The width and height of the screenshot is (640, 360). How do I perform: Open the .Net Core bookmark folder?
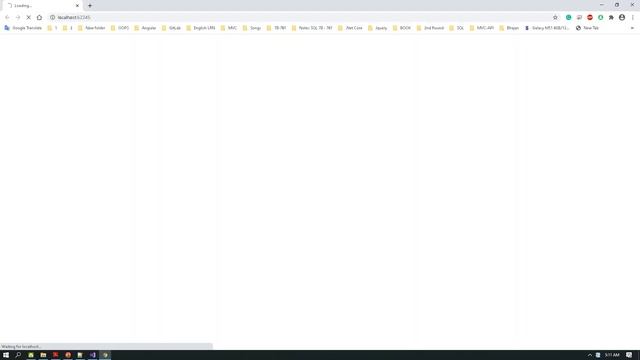[350, 28]
